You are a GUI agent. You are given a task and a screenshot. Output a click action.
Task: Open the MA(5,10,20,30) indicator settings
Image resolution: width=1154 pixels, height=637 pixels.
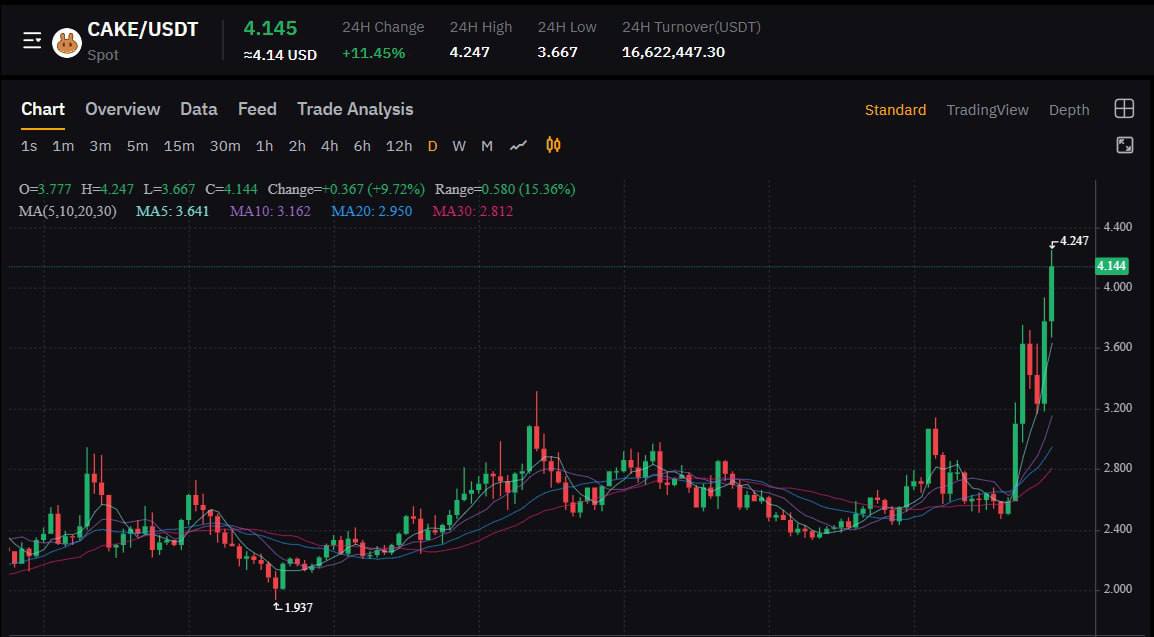click(x=67, y=211)
